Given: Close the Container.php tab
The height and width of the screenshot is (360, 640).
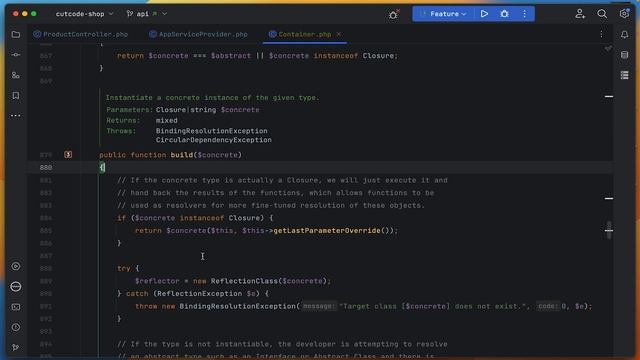Looking at the screenshot, I should click(x=339, y=34).
